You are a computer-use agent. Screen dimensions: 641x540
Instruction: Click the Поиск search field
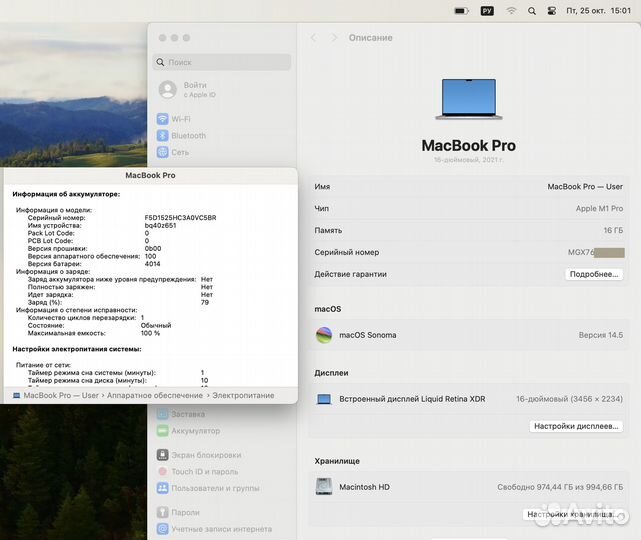click(x=222, y=62)
